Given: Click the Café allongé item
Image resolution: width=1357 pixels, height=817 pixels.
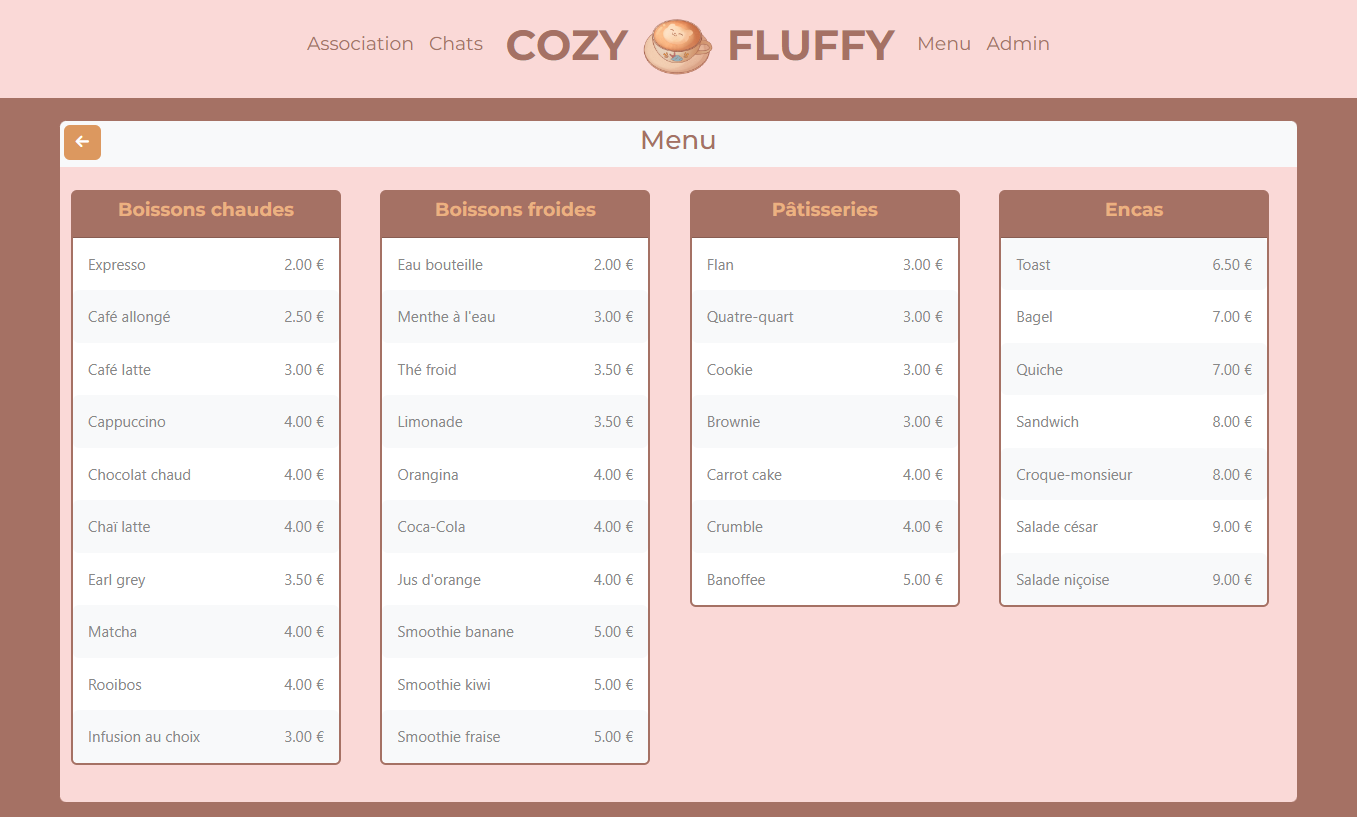Looking at the screenshot, I should tap(206, 317).
